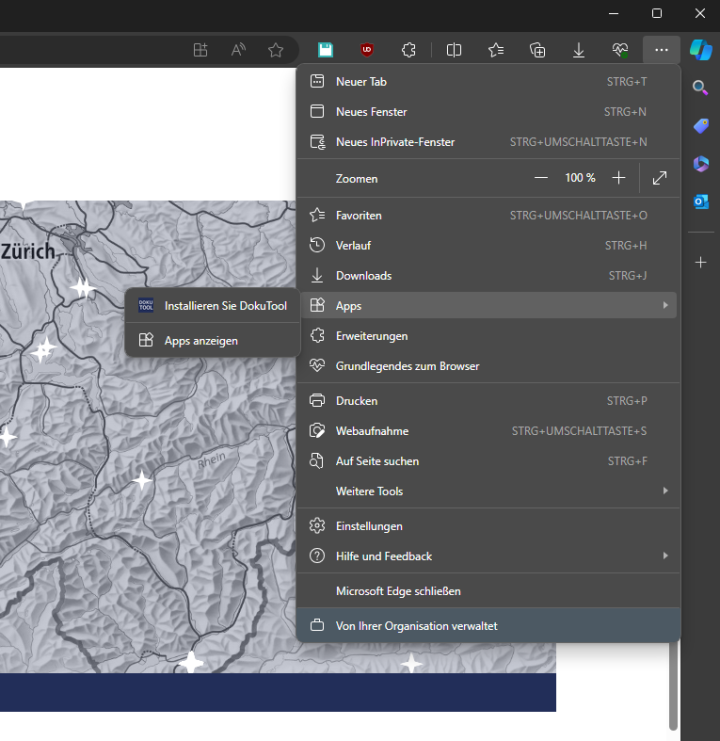This screenshot has width=720, height=741.
Task: Click the star to favorite this page
Action: click(276, 50)
